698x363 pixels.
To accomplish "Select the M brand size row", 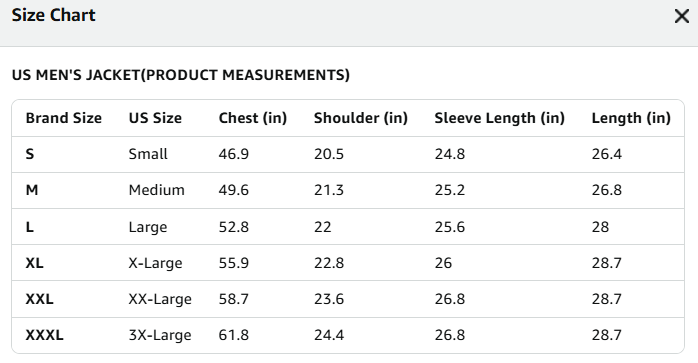I will [x=348, y=191].
